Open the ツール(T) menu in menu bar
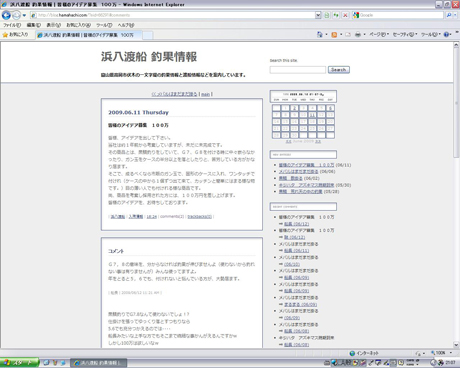The image size is (460, 368). point(104,25)
